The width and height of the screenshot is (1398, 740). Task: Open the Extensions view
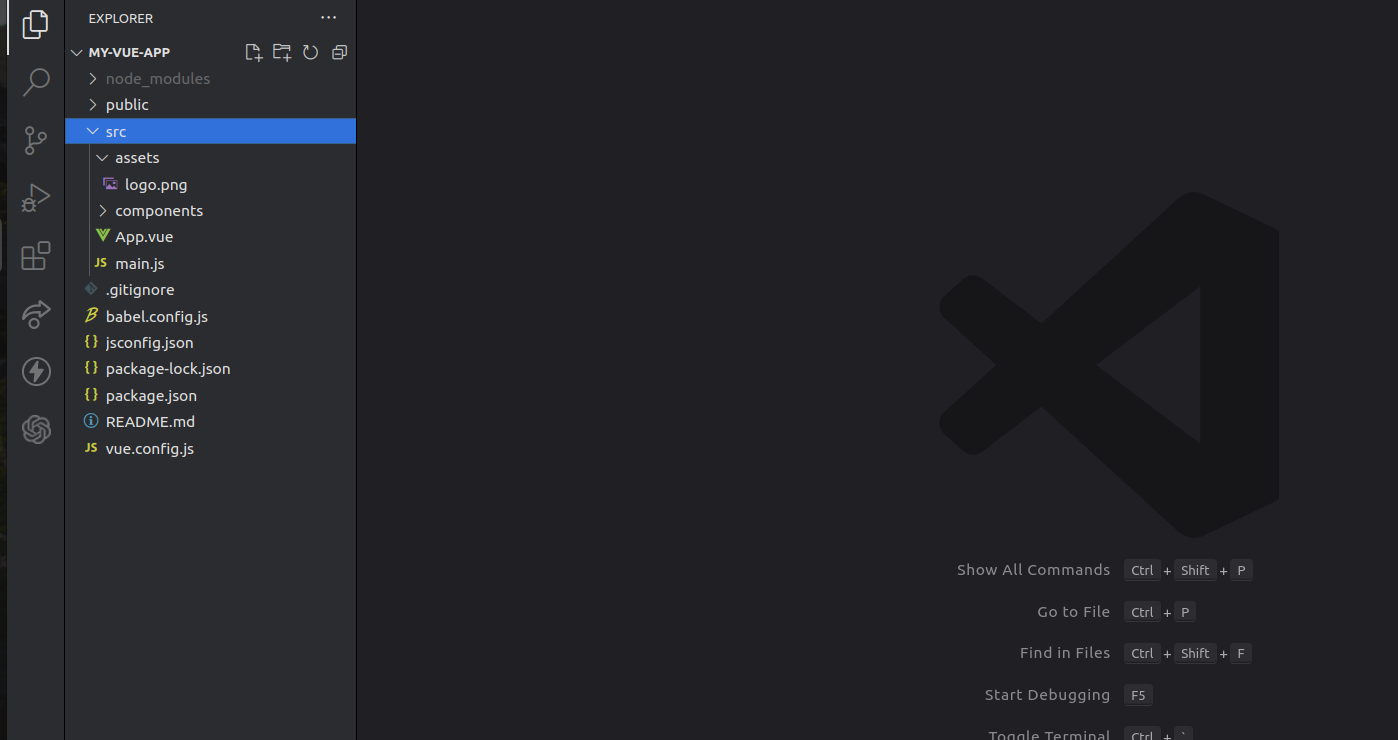point(36,256)
